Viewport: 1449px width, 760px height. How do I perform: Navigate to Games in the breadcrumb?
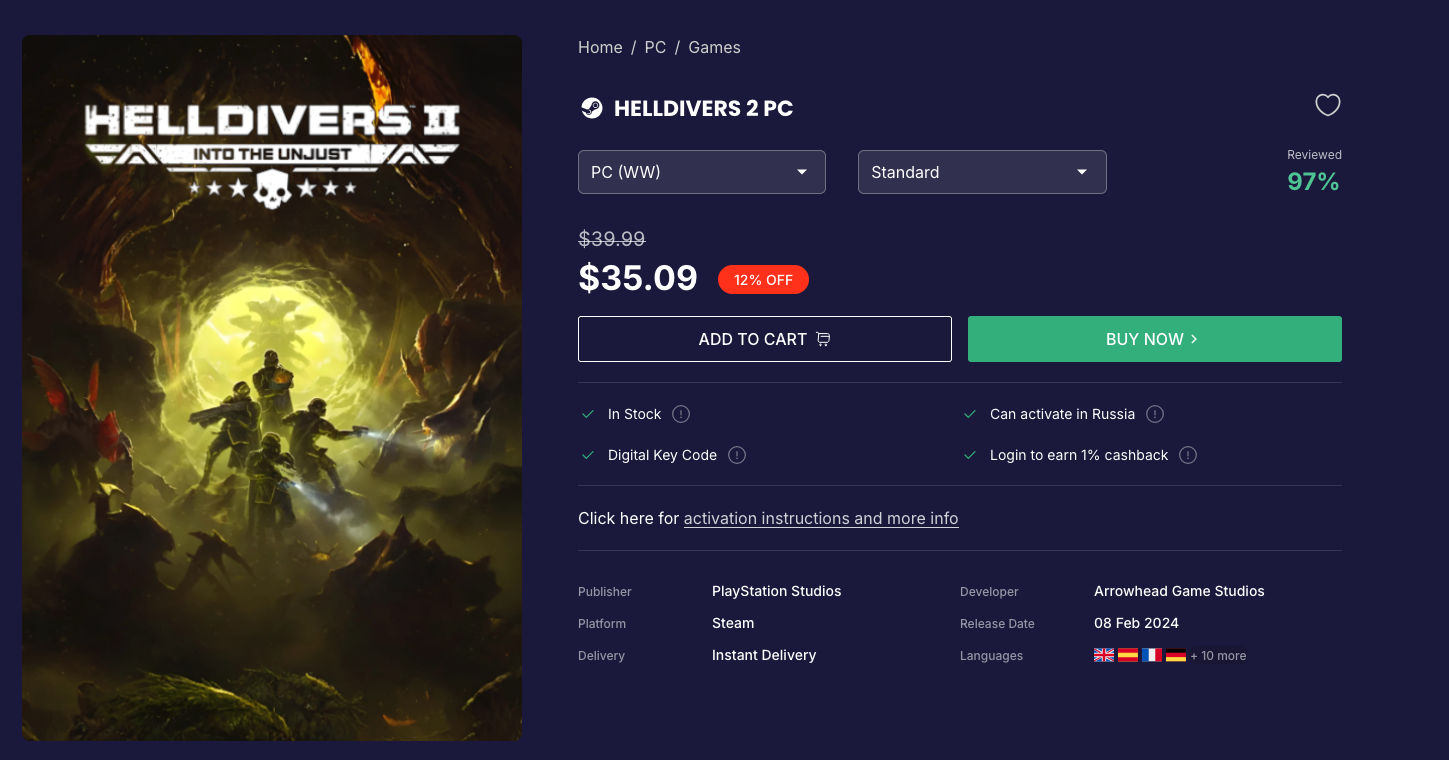pos(714,47)
